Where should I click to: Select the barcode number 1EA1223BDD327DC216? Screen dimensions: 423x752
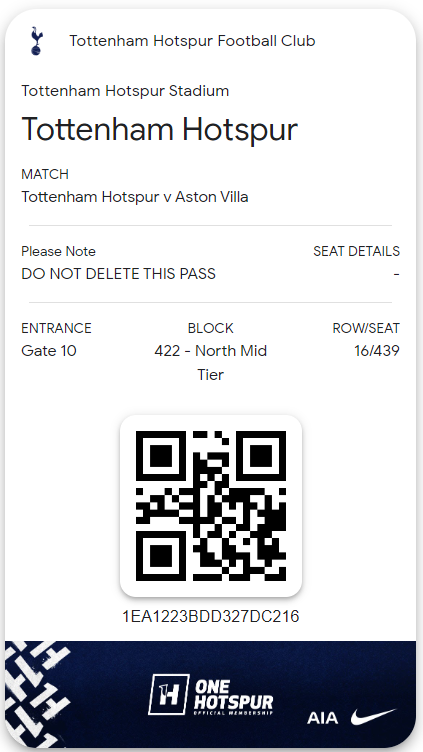pos(211,616)
